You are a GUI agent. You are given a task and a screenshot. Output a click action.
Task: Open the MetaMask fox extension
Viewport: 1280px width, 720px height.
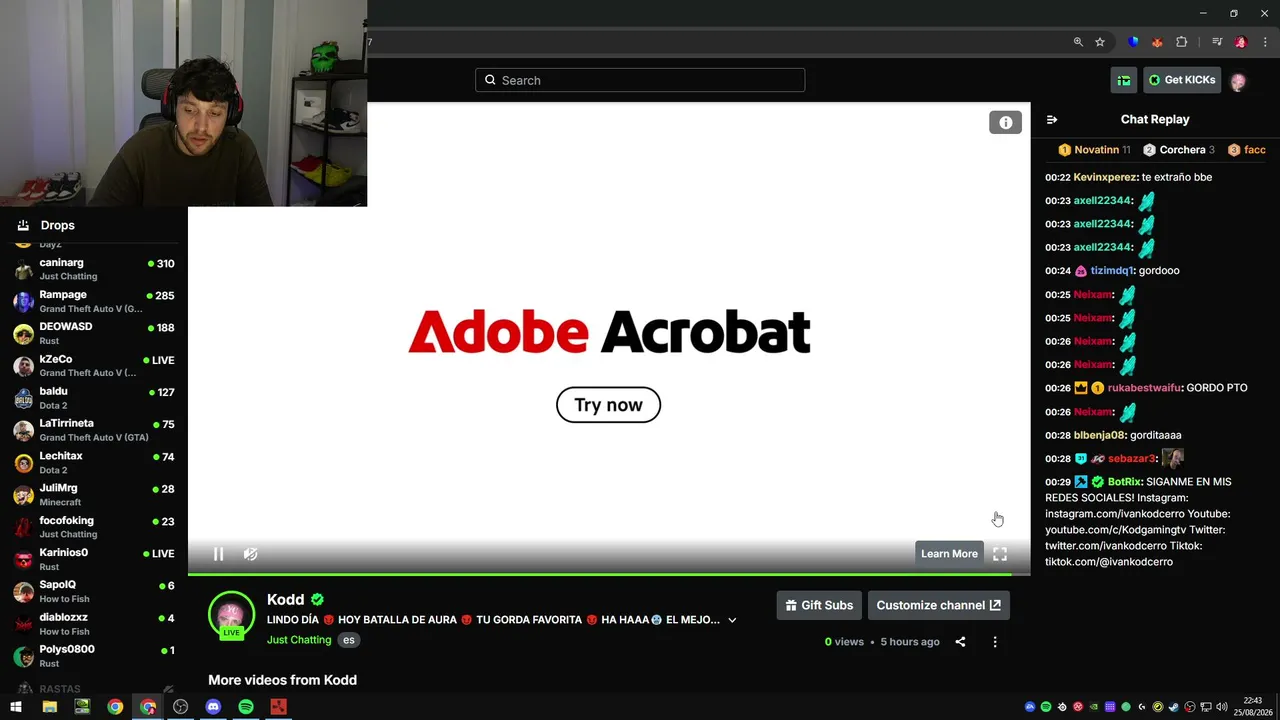tap(1157, 42)
